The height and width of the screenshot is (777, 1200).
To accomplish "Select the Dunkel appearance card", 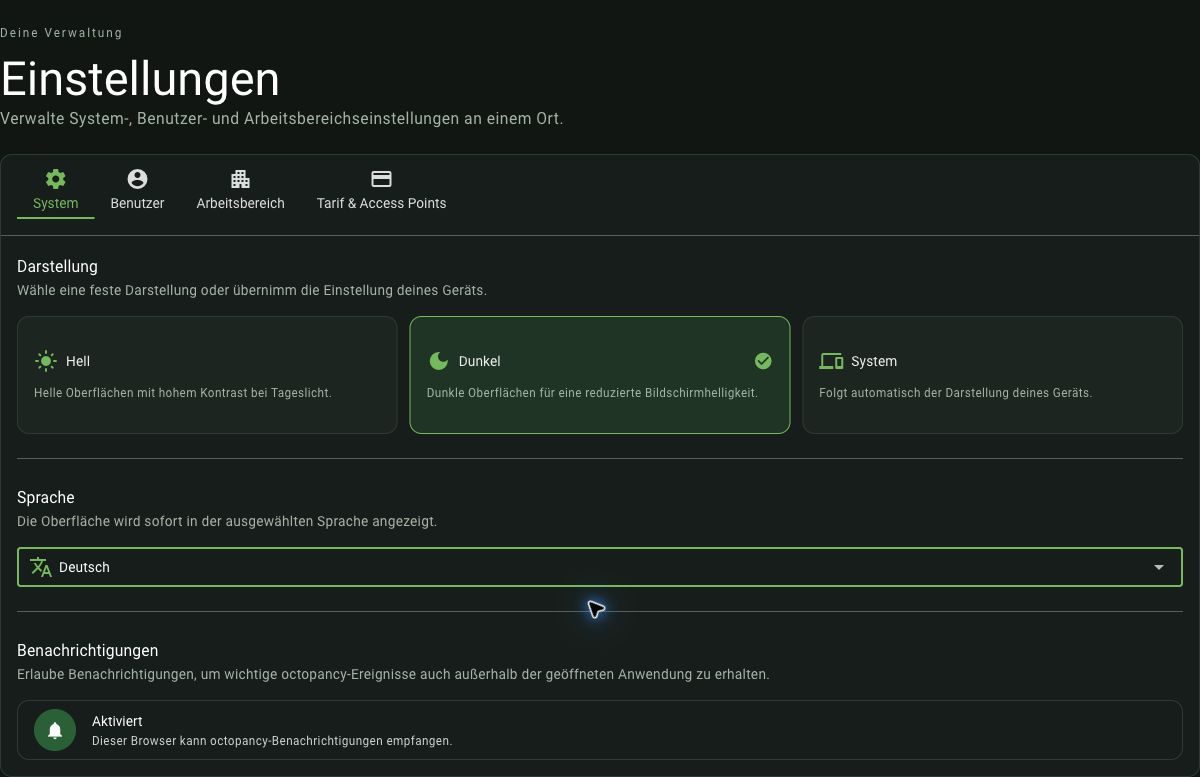I will tap(600, 375).
